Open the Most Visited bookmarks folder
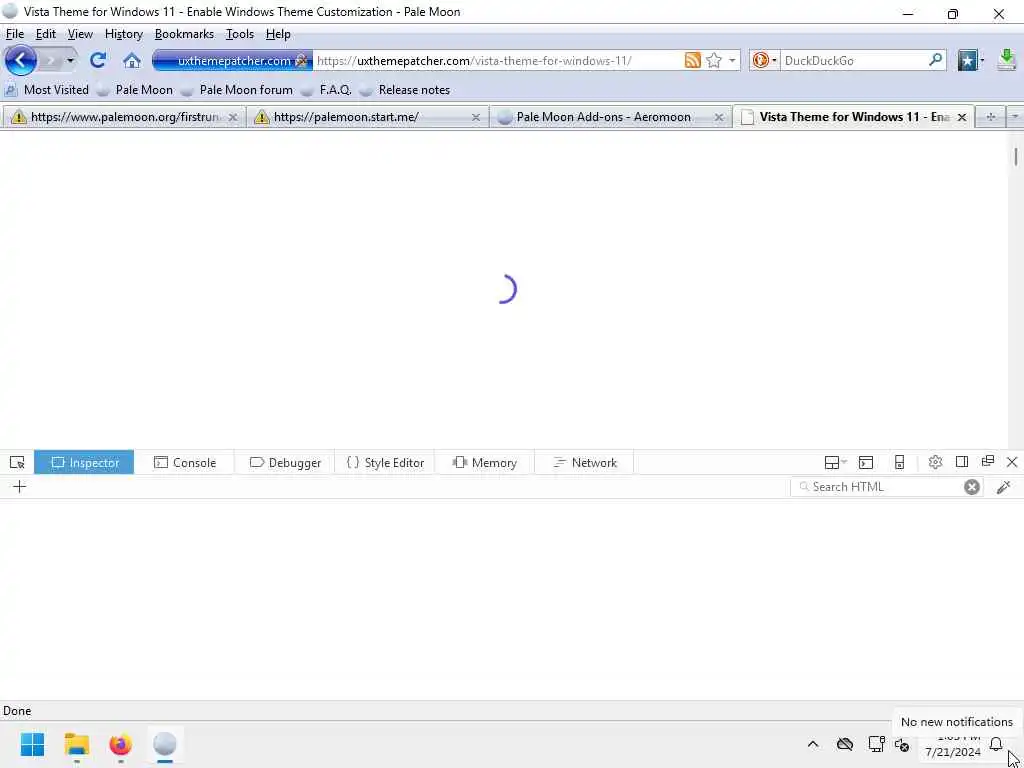 click(x=47, y=90)
